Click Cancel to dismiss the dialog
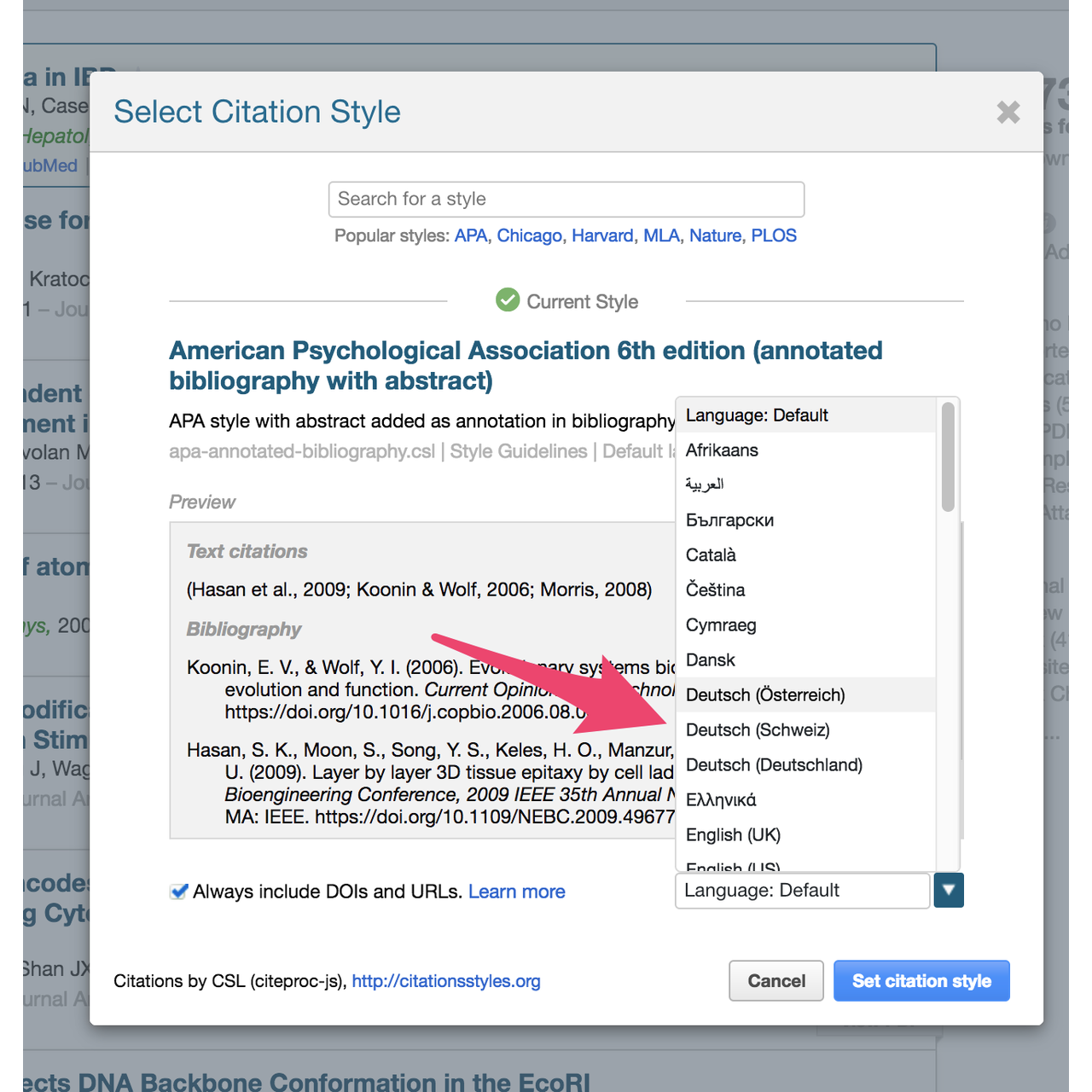This screenshot has height=1092, width=1092. 775,980
